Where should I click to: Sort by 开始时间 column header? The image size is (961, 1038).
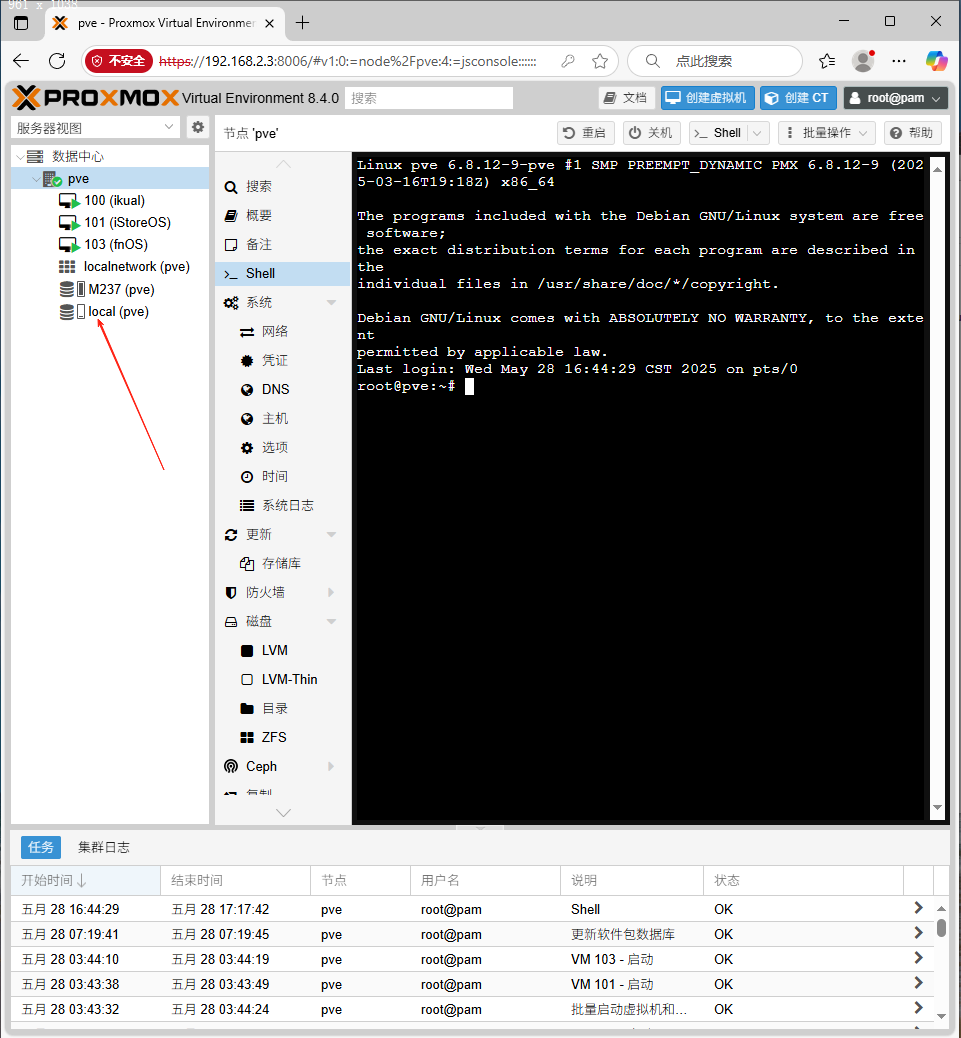[85, 880]
